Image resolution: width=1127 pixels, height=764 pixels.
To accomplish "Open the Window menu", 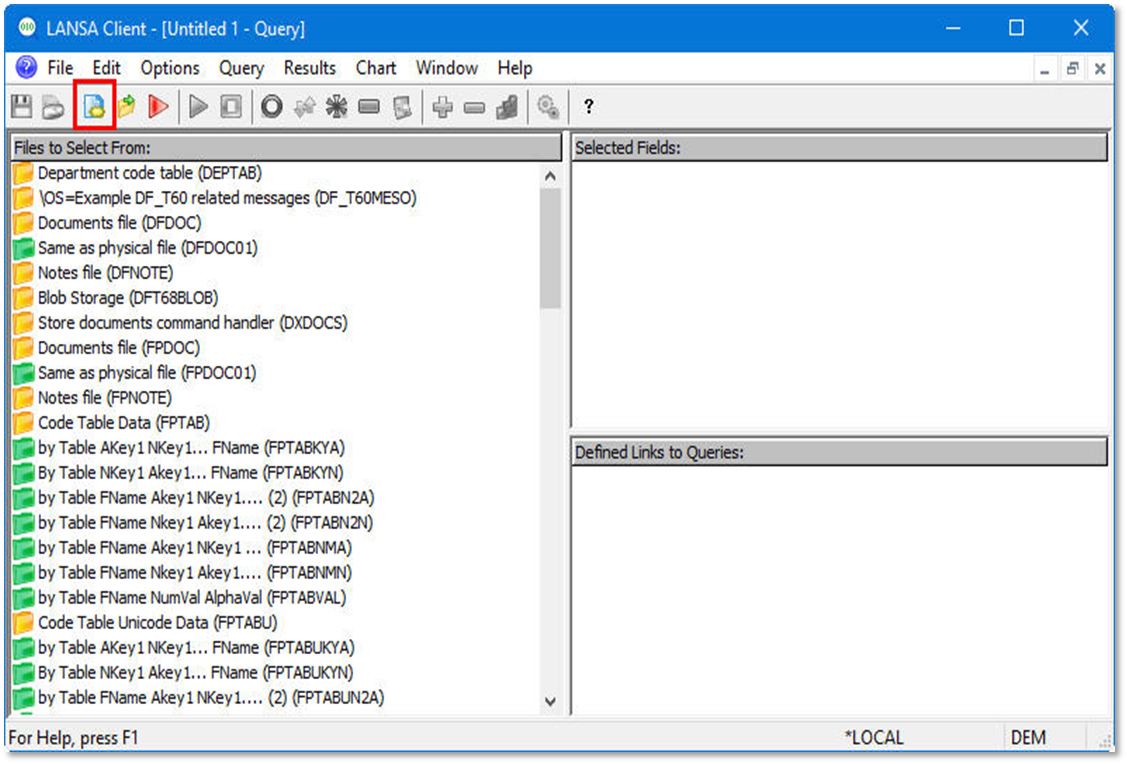I will [x=446, y=68].
